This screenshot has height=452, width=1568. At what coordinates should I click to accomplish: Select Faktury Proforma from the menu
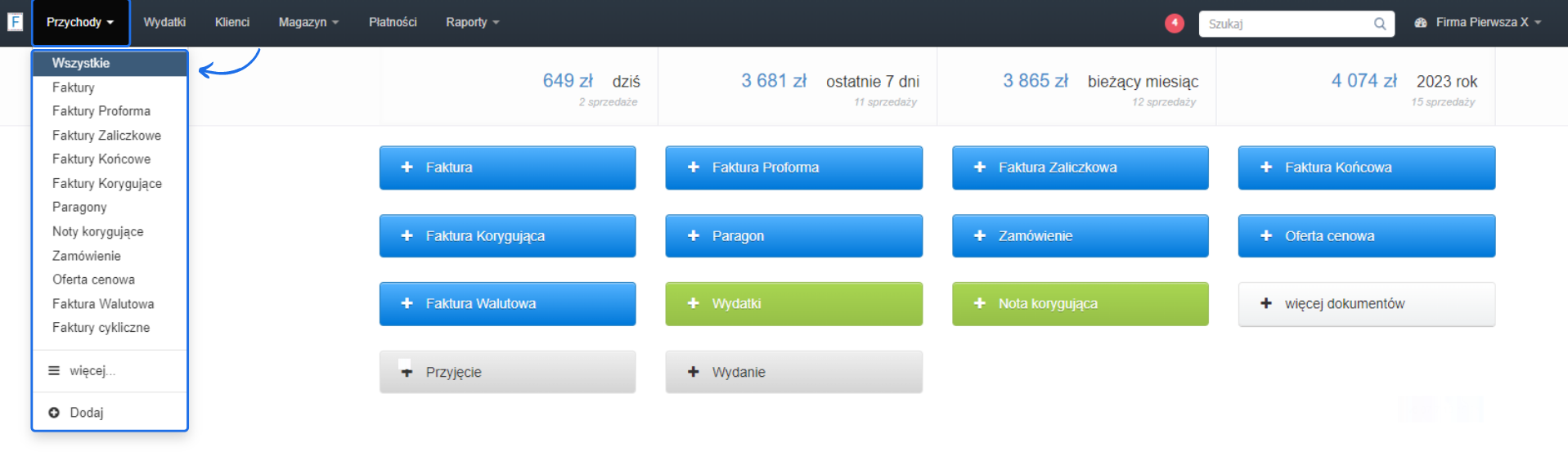tap(101, 111)
